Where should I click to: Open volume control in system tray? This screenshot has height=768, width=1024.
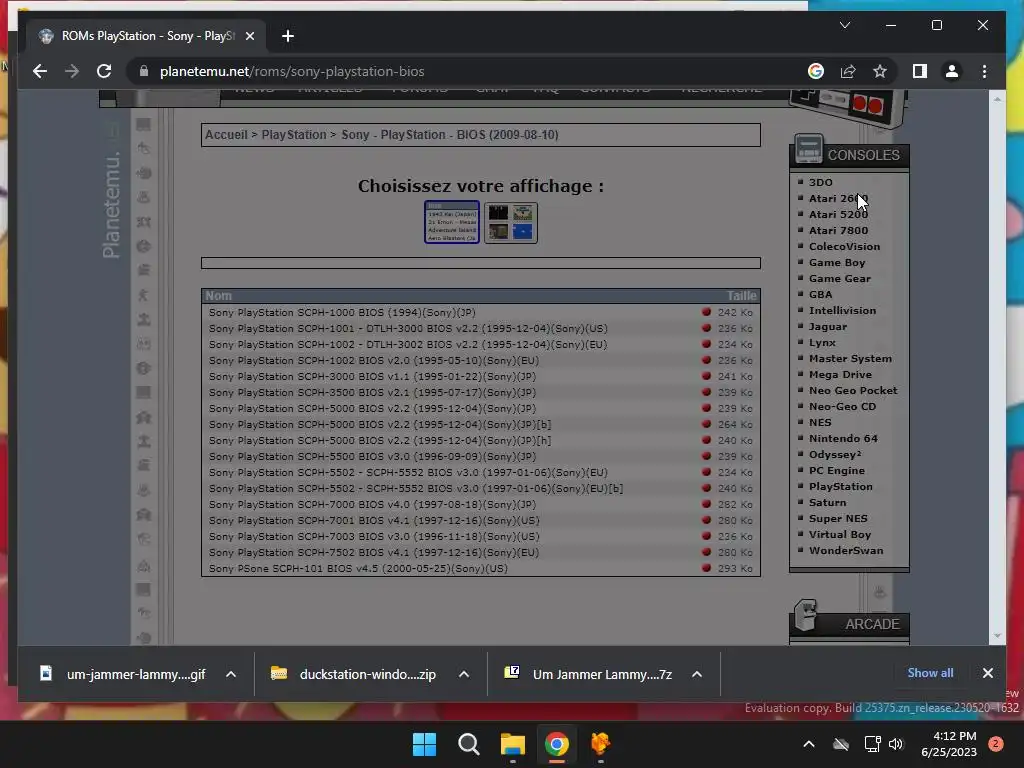896,744
